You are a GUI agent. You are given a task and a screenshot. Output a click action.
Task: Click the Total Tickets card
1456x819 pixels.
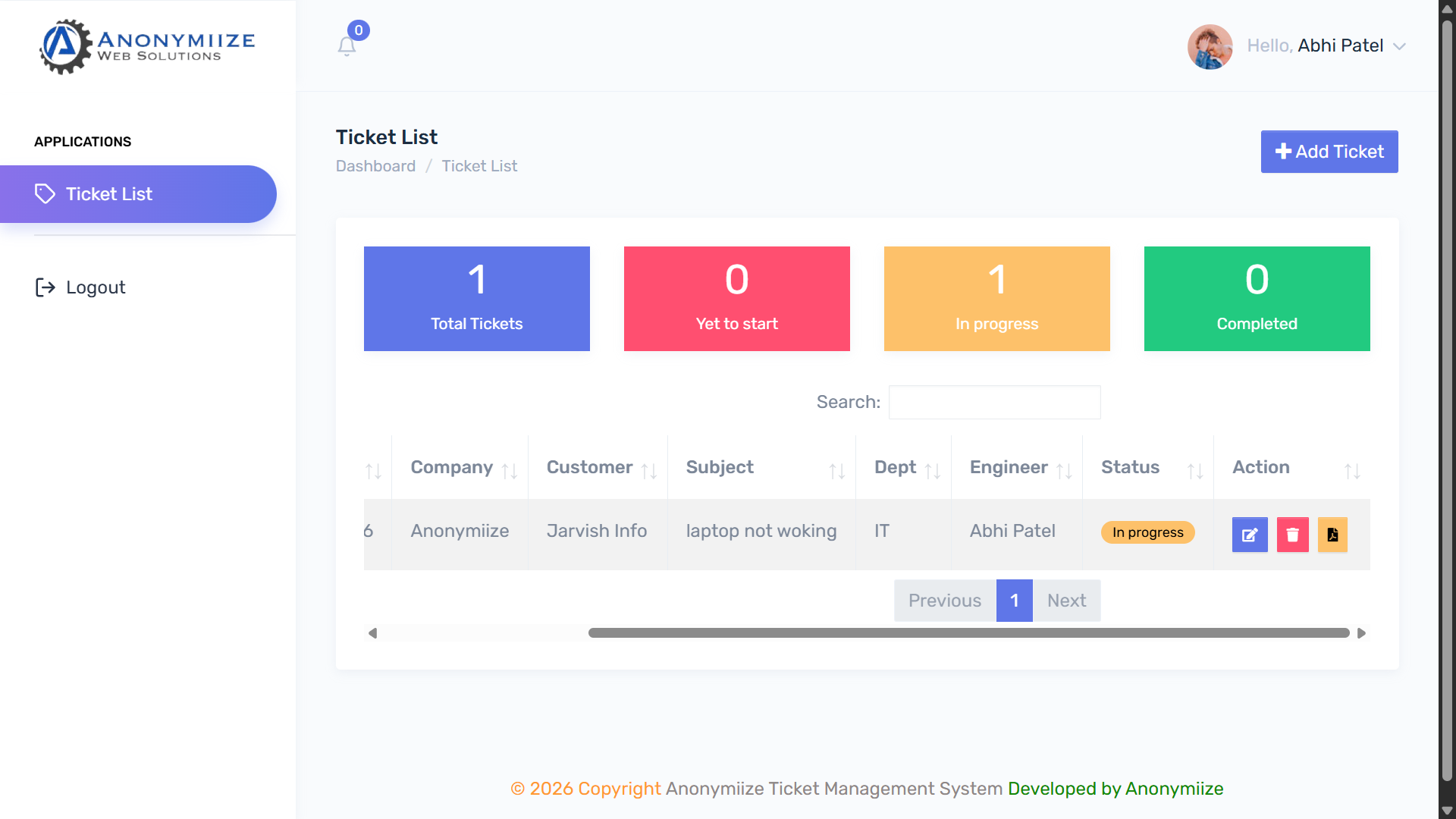tap(476, 299)
